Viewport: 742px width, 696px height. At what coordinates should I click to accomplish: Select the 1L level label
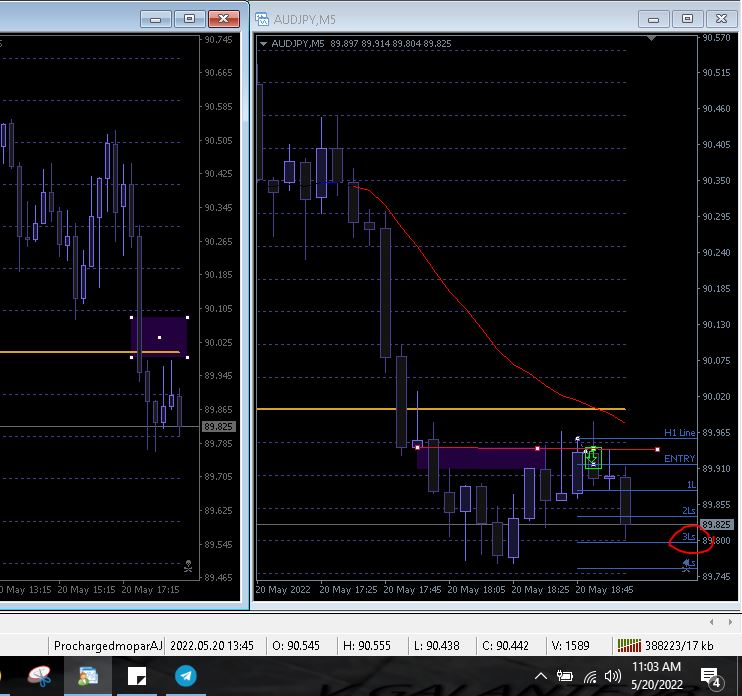(691, 485)
